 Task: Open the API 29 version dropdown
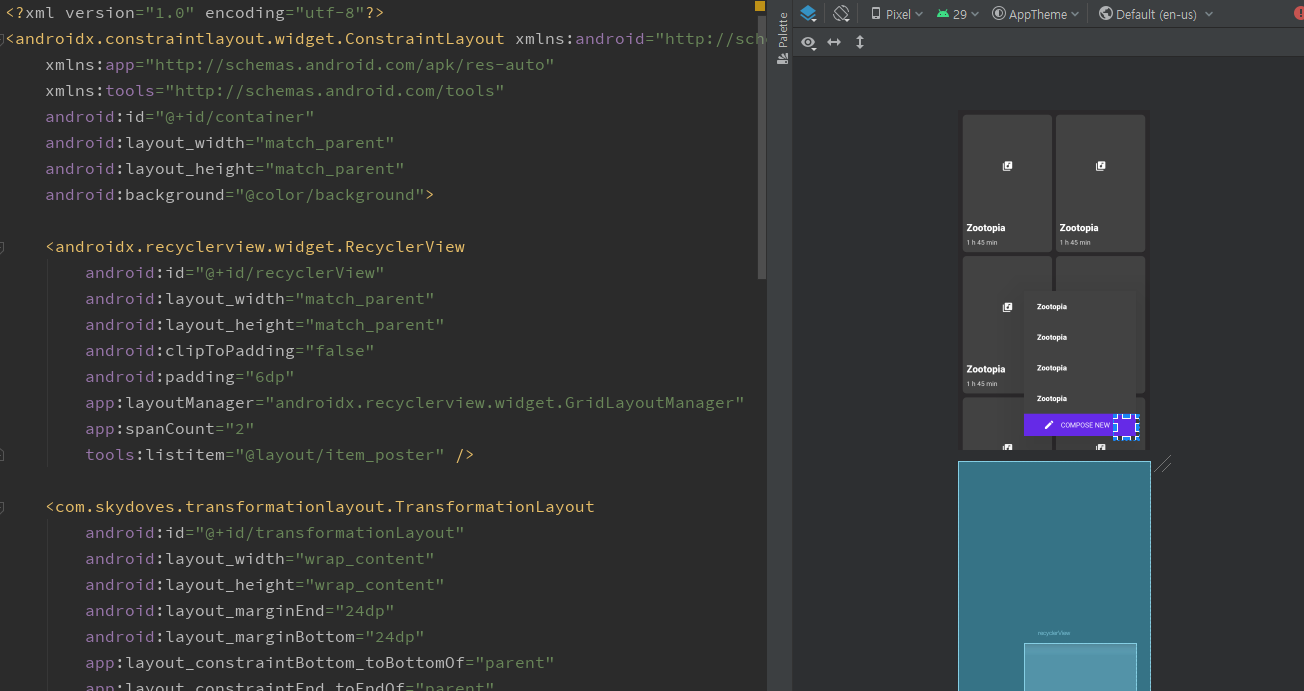point(959,14)
